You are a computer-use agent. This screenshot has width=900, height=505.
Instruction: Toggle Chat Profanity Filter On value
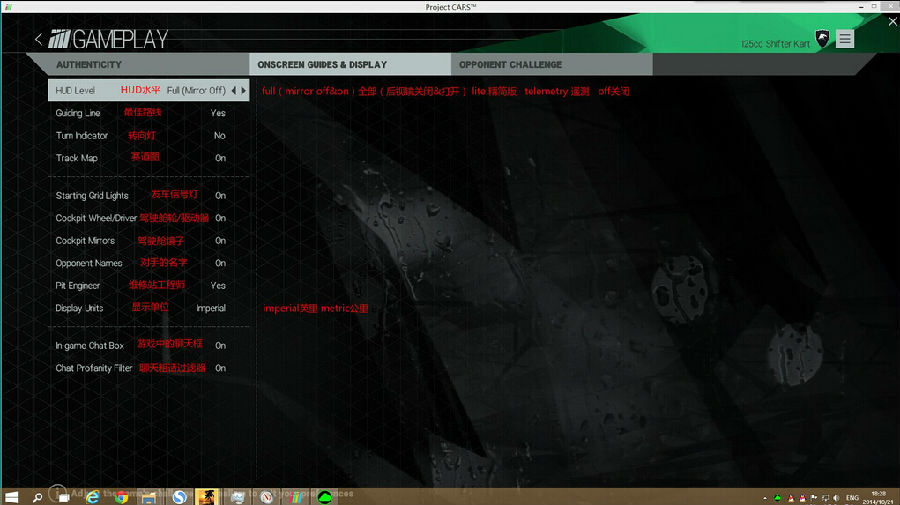click(220, 368)
